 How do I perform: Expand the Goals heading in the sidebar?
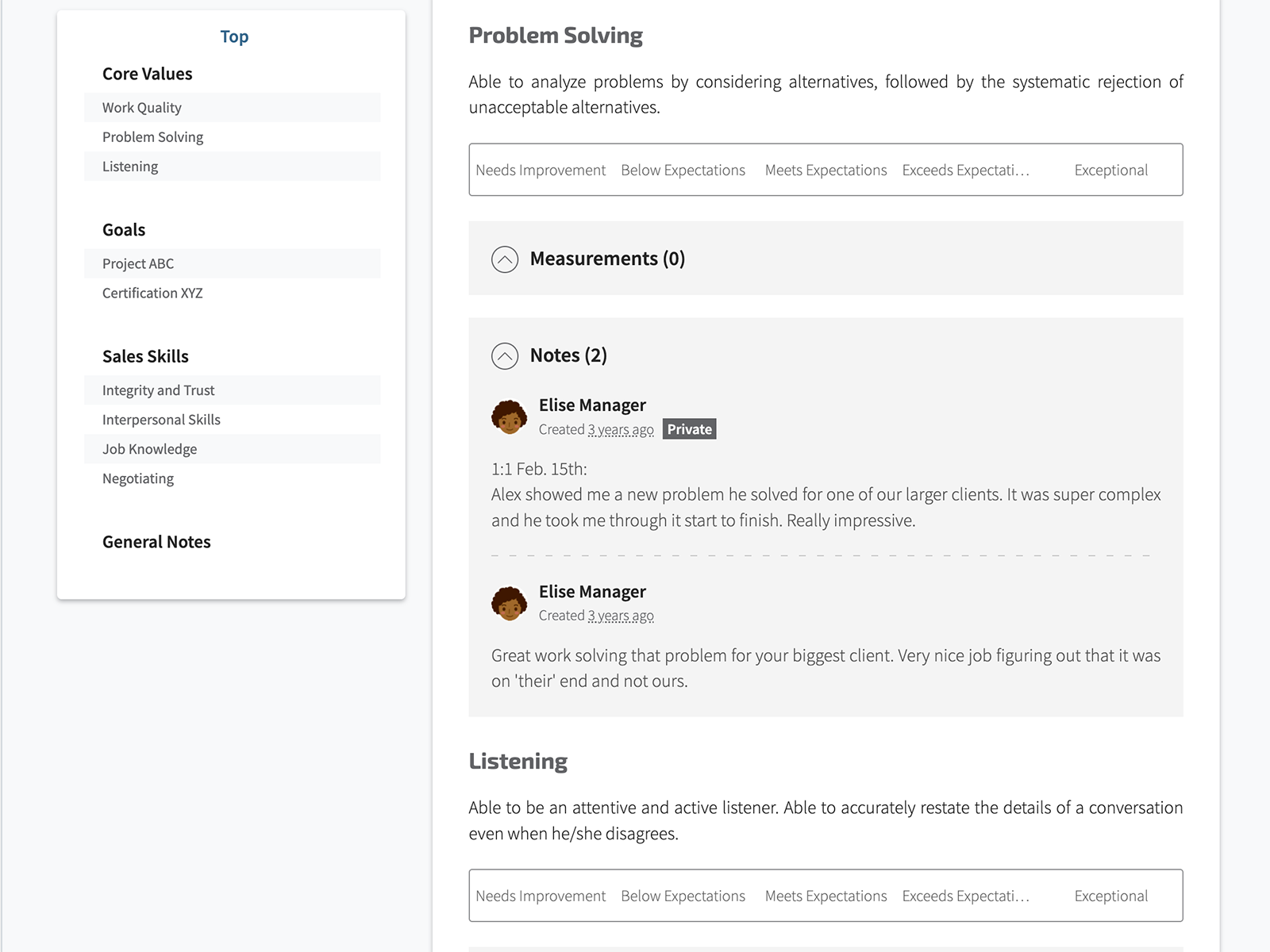coord(124,229)
